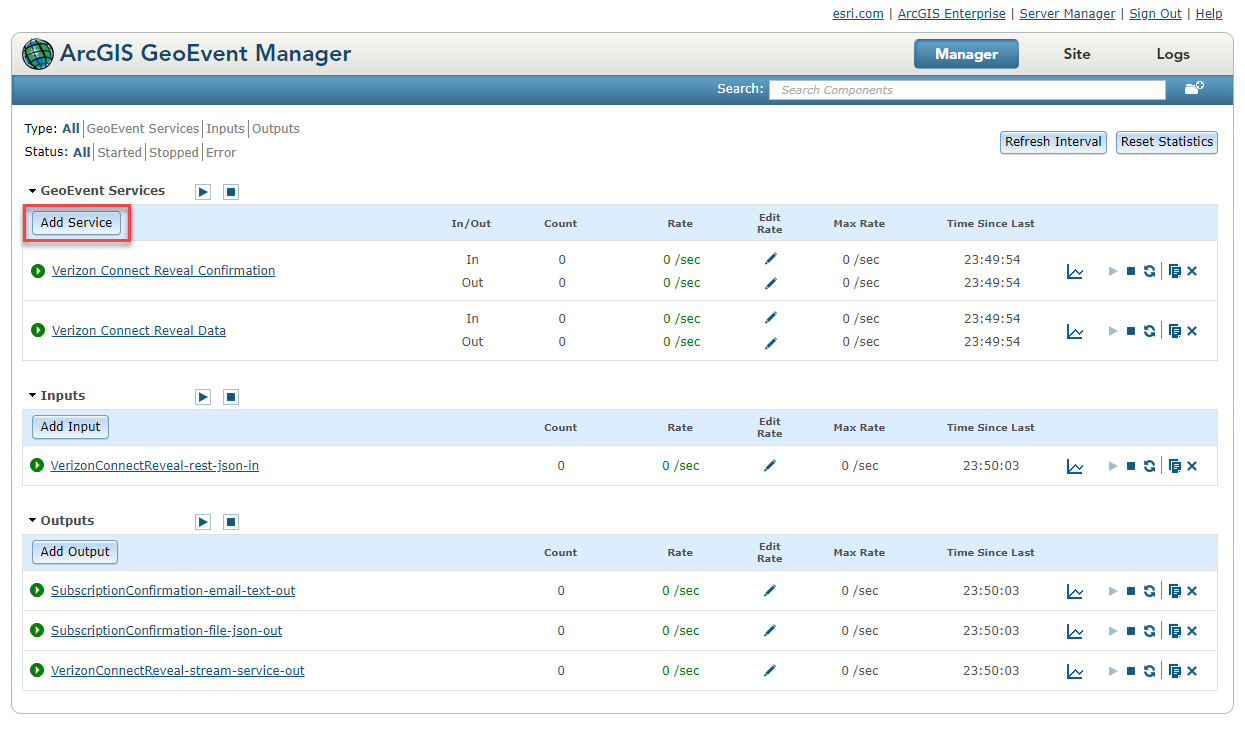Edit rate for VerizonConnectReveal-rest-json-in
This screenshot has height=752, width=1245.
[769, 465]
